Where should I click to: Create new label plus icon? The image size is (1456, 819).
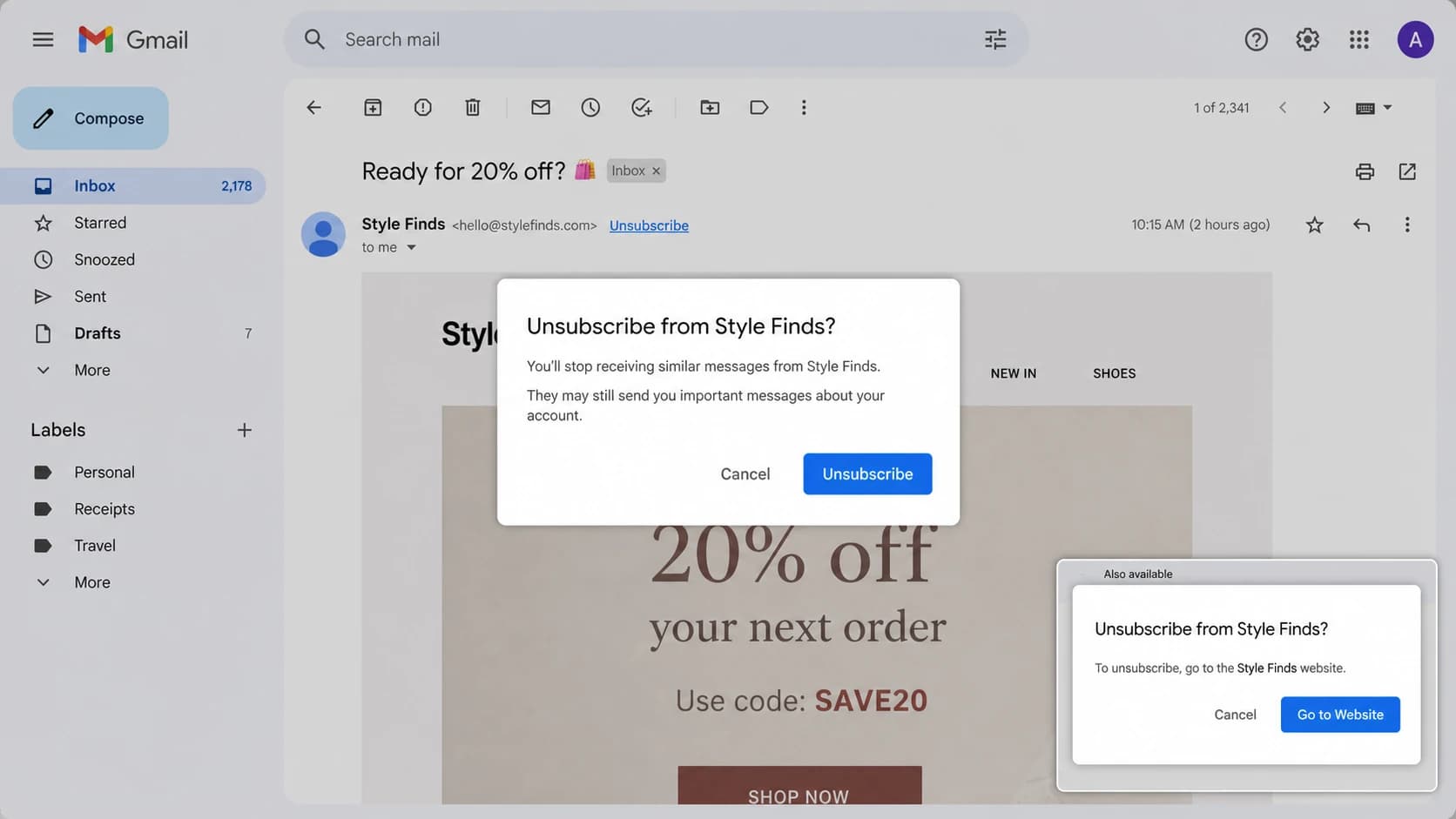click(x=245, y=430)
